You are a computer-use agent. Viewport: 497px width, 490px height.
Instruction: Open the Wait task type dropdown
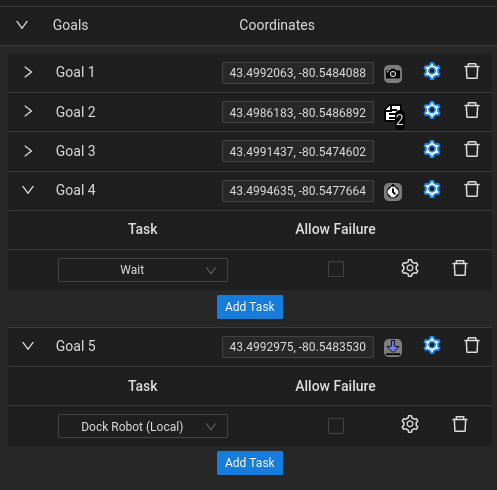tap(143, 270)
